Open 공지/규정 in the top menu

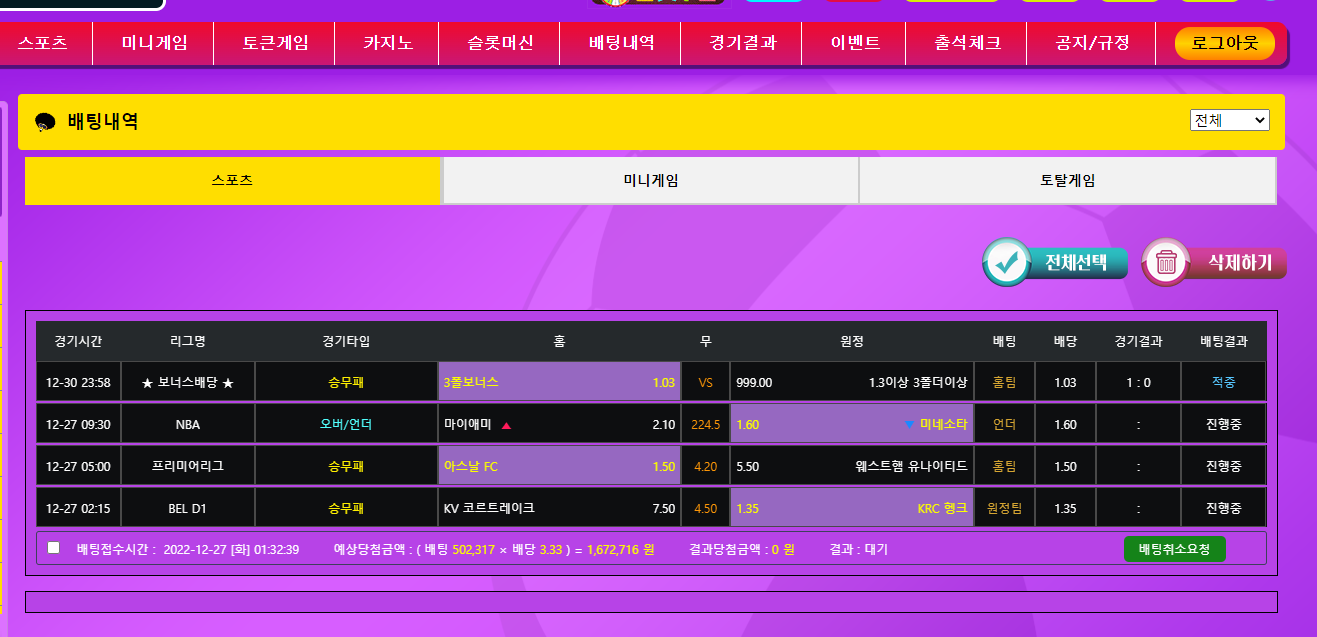coord(1092,43)
